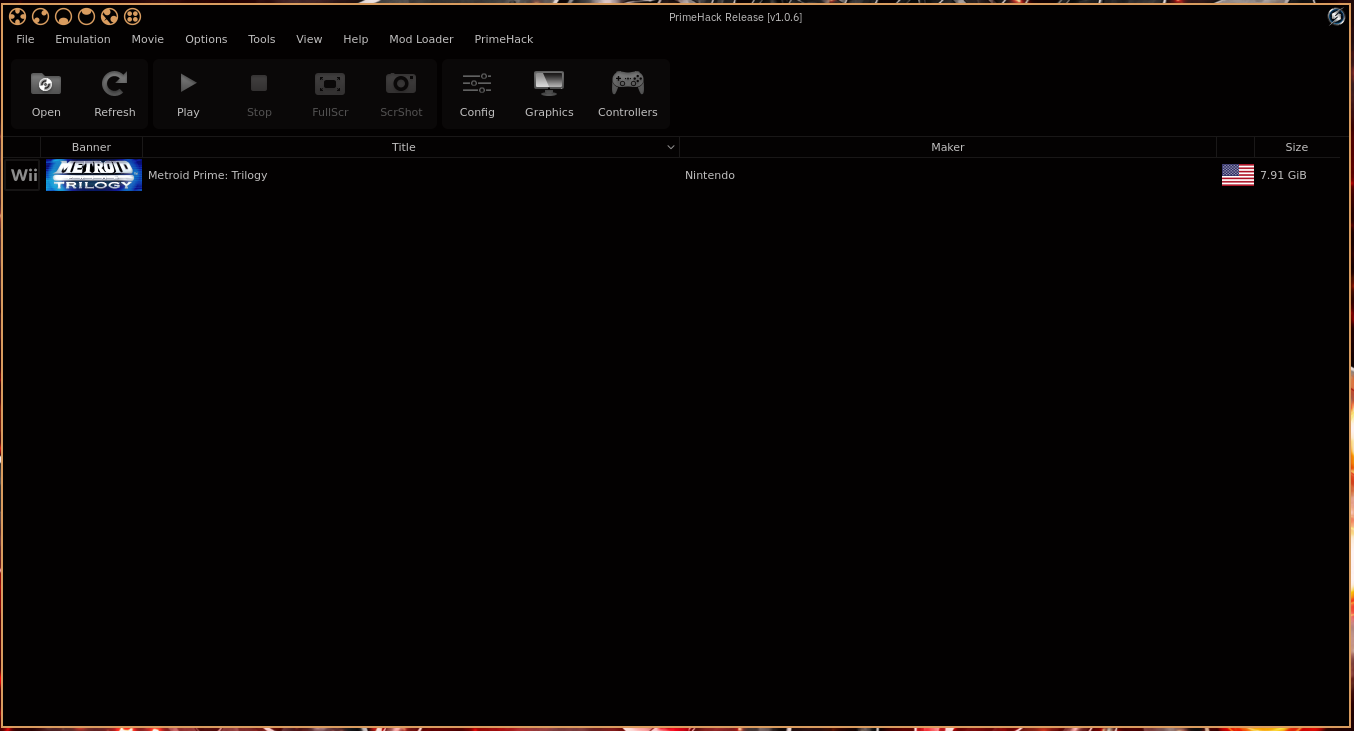Open the Emulation menu

[x=83, y=39]
